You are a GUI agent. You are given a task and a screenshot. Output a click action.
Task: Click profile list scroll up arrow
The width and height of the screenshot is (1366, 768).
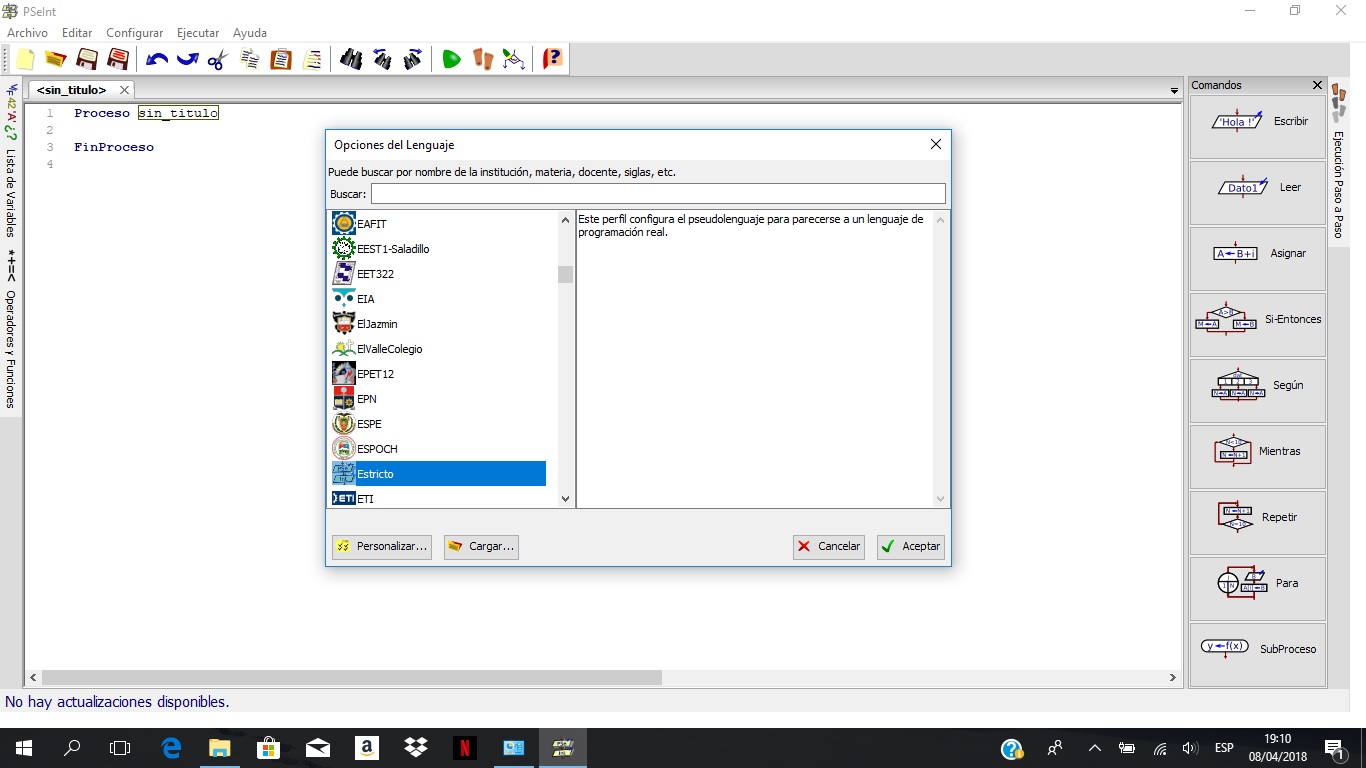[565, 219]
